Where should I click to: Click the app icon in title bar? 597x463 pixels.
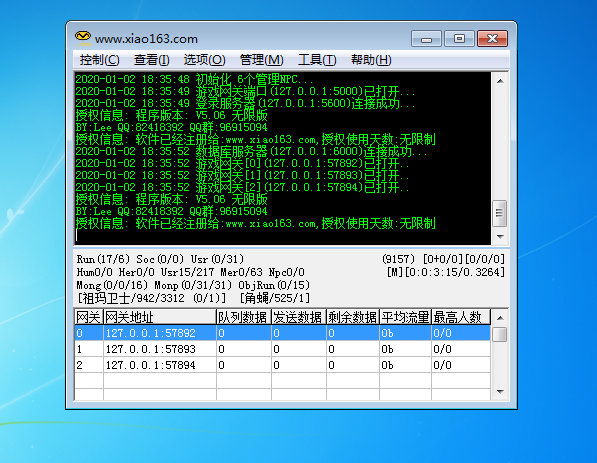(83, 38)
